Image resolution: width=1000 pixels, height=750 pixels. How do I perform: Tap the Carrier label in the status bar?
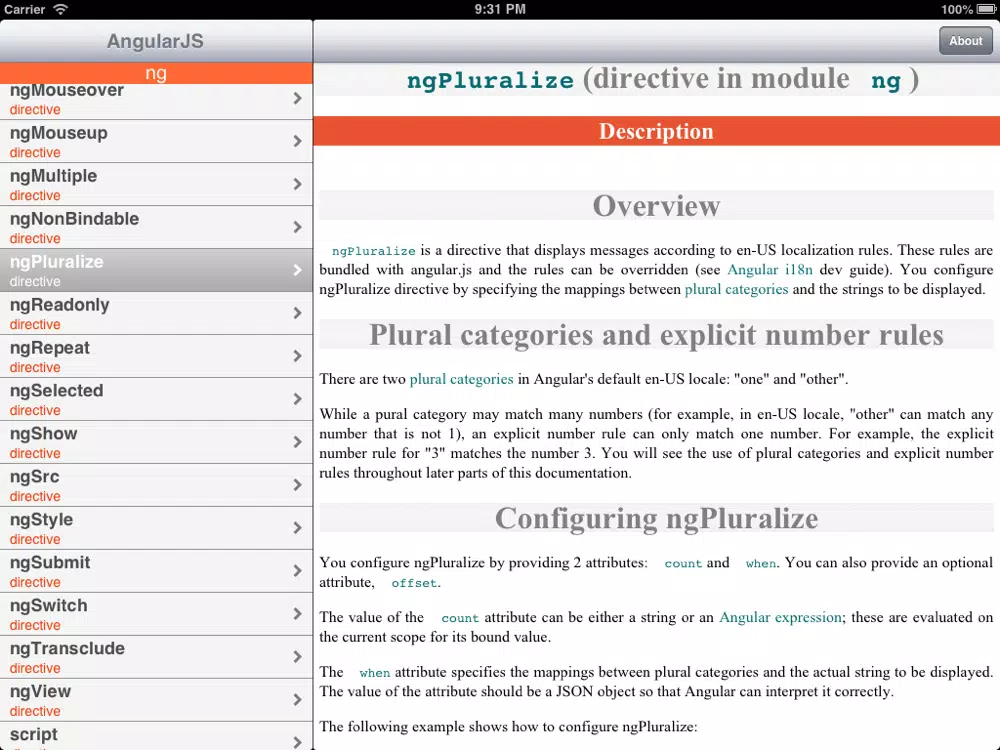pyautogui.click(x=25, y=9)
